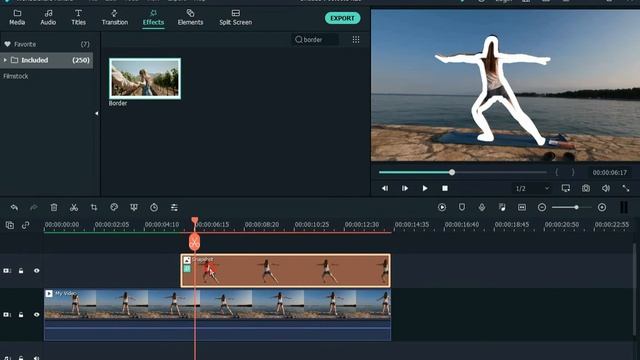Expand the Included folder arrow
The image size is (640, 360).
pyautogui.click(x=5, y=60)
